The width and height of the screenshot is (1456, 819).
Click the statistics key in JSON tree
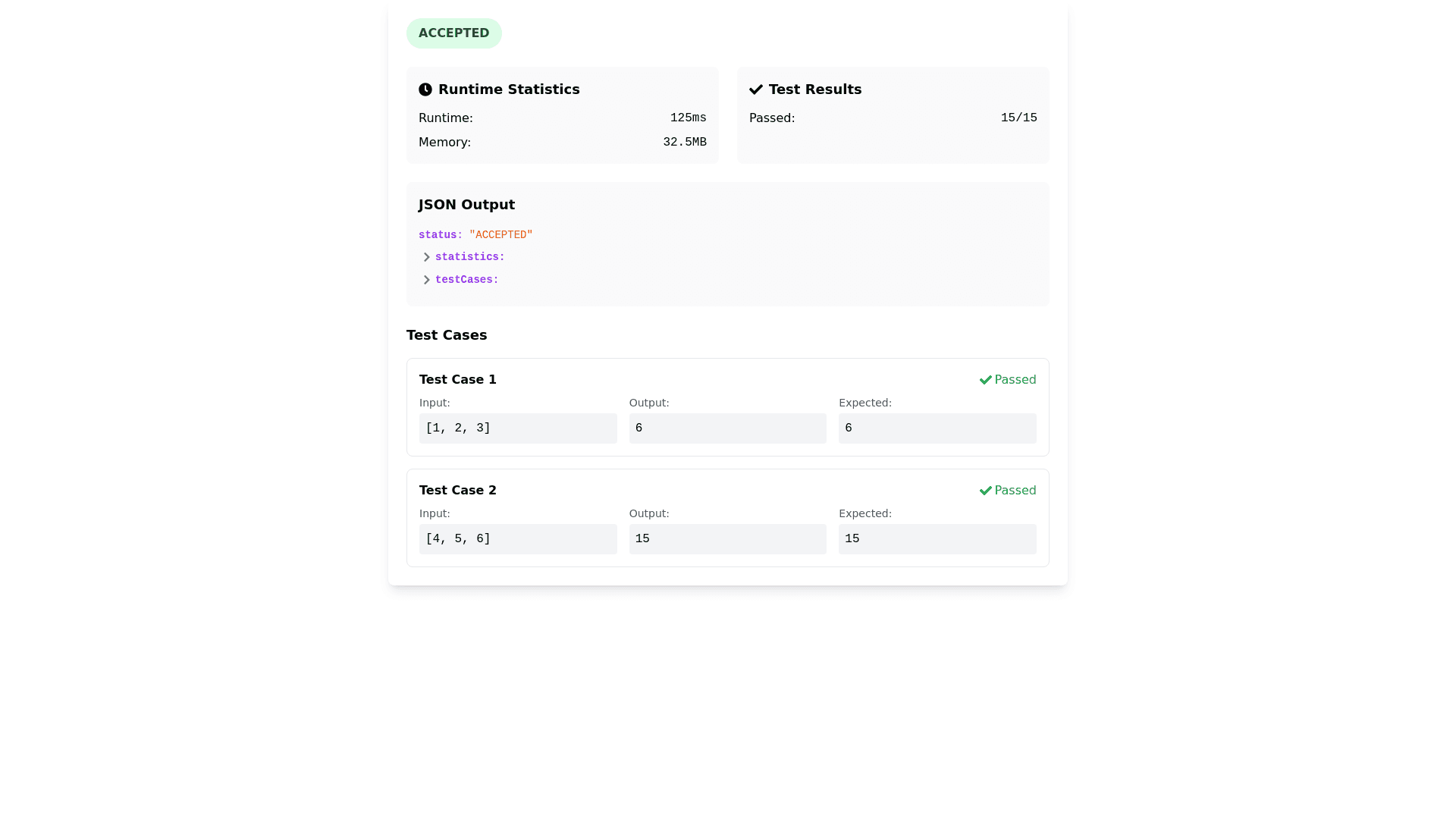click(469, 257)
